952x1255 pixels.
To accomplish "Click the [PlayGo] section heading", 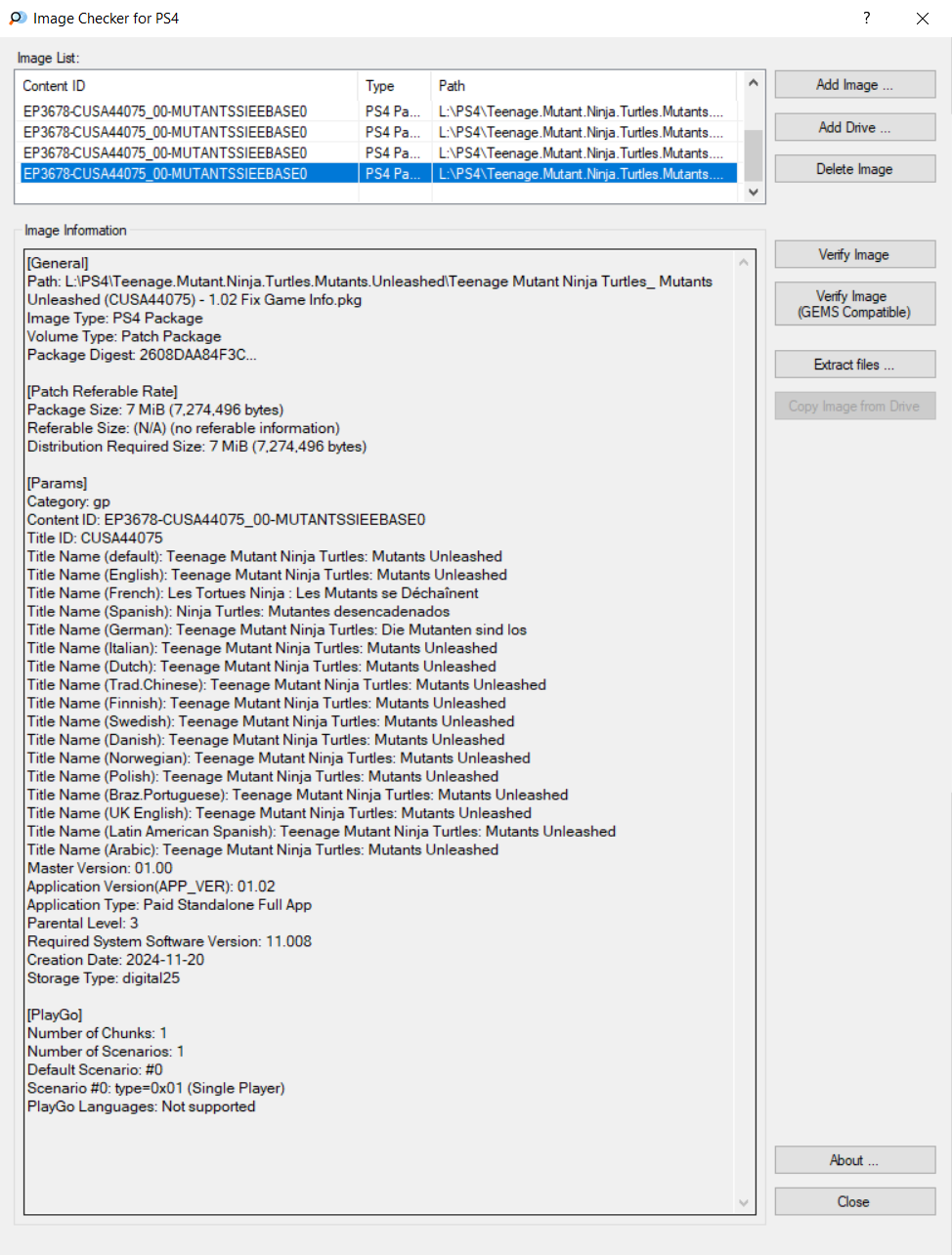I will click(55, 1015).
